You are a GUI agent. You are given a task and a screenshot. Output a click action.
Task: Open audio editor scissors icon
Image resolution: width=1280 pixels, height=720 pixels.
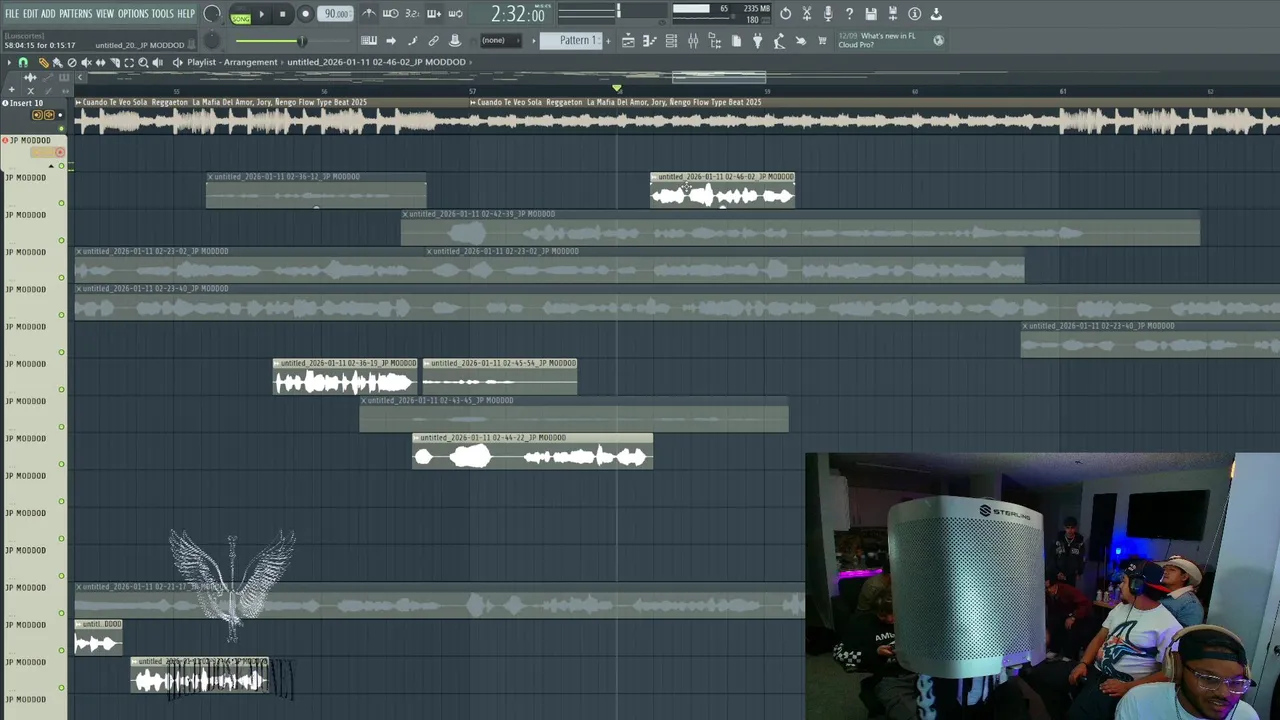click(807, 14)
